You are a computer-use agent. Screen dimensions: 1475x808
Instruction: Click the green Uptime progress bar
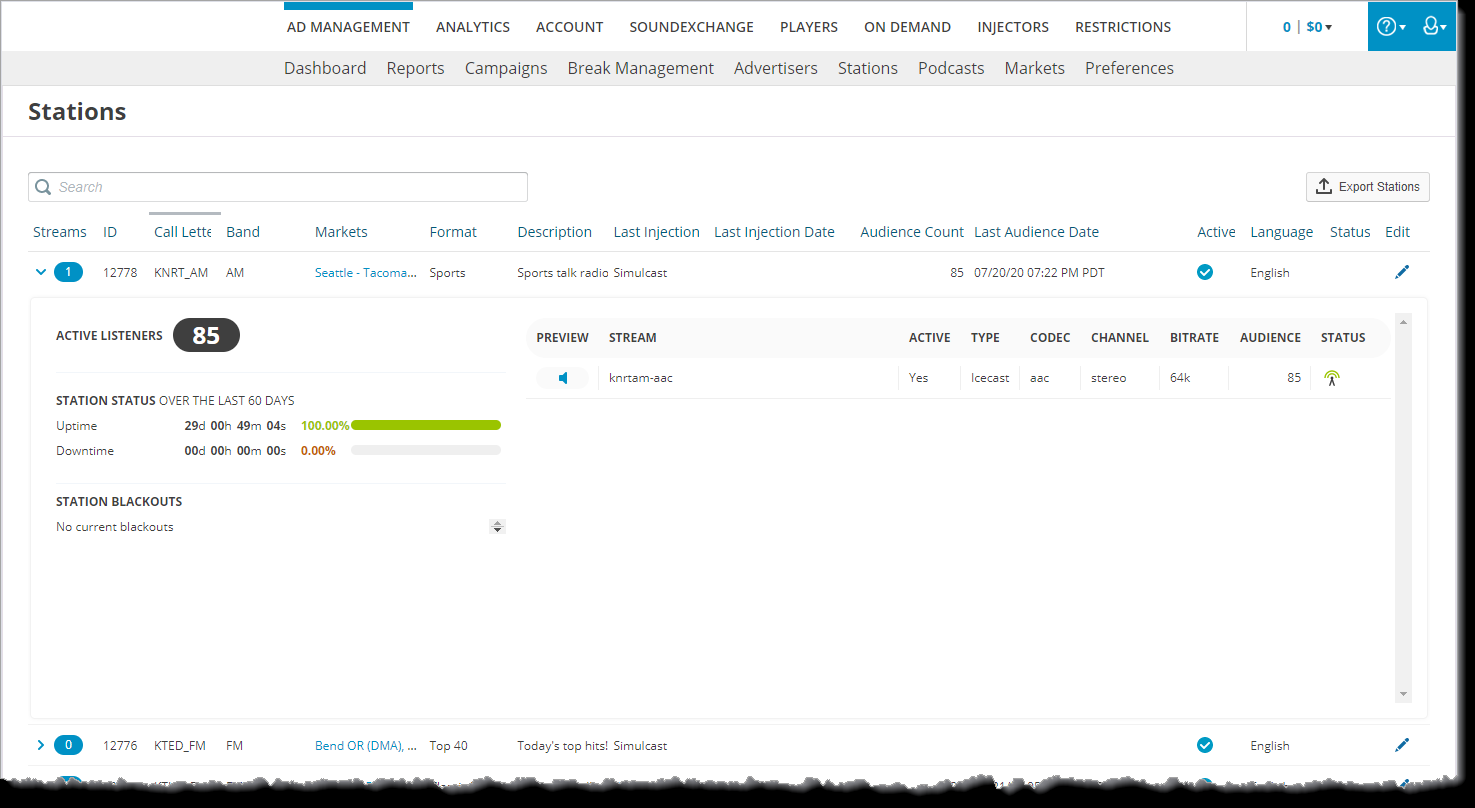(426, 425)
